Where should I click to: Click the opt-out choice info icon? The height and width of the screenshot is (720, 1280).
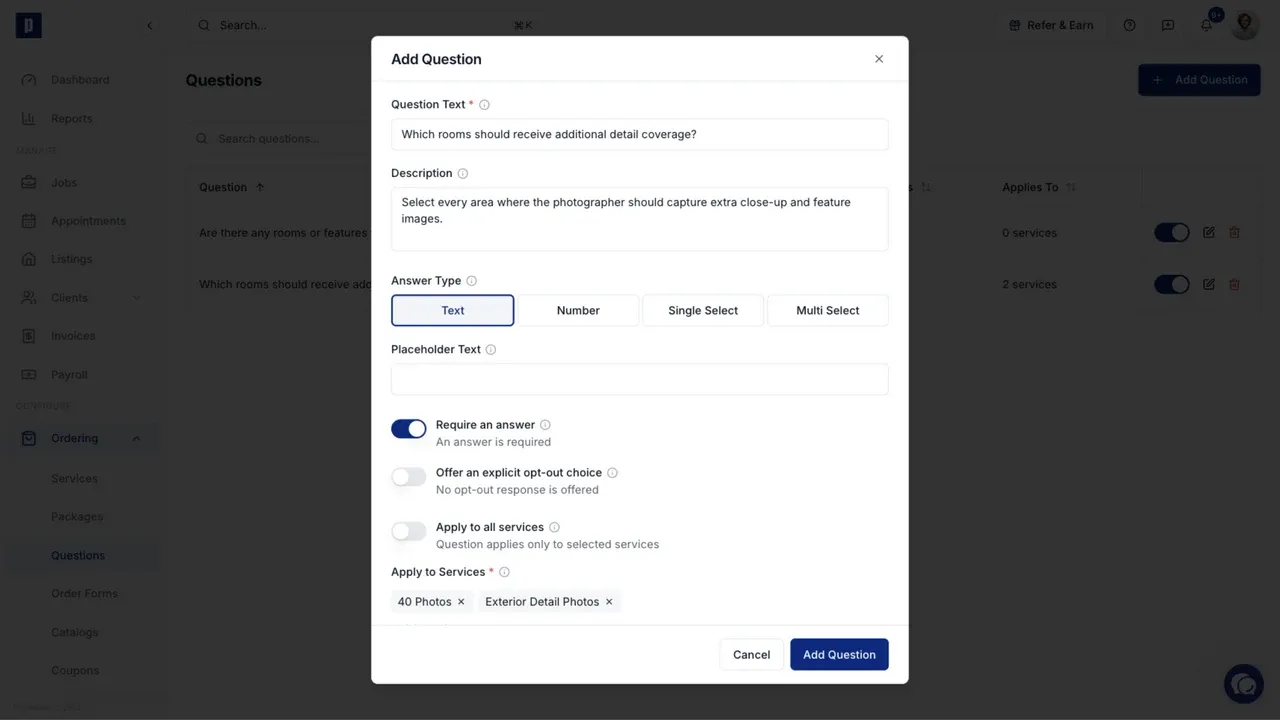[x=612, y=473]
